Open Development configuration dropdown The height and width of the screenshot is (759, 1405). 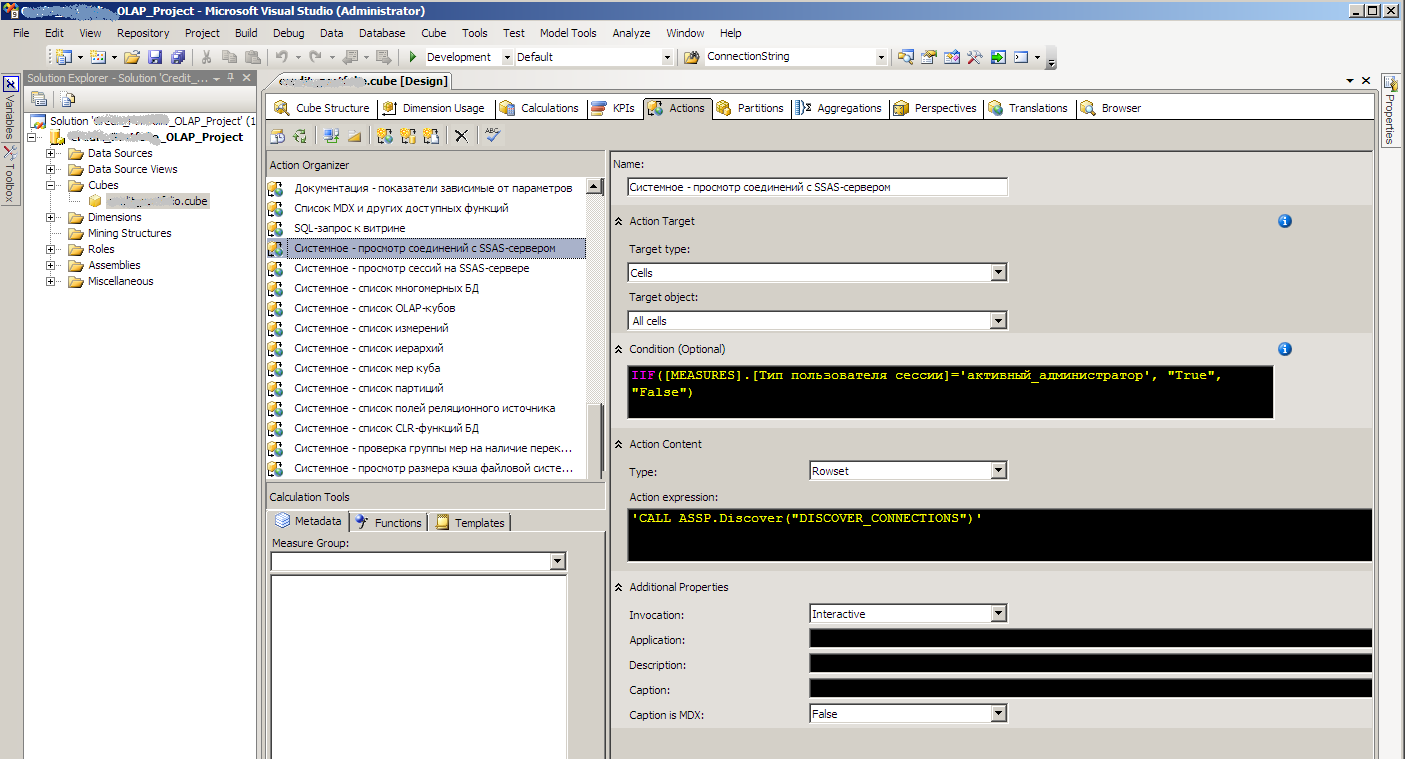coord(507,58)
